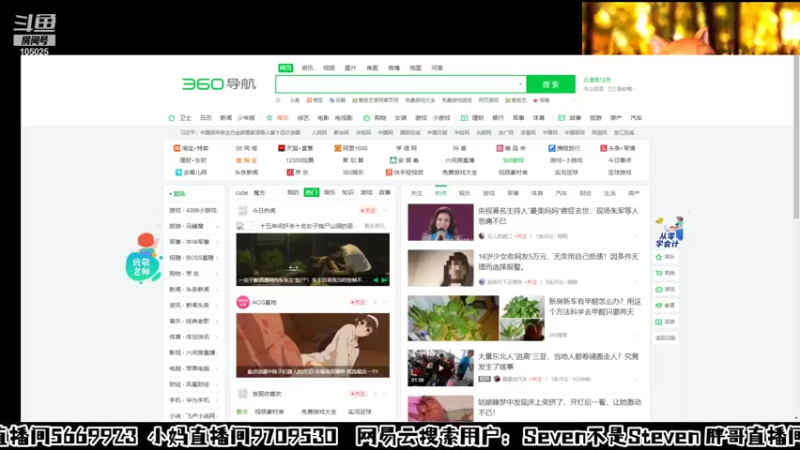Open the orange 爱淘宝 link

point(246,160)
